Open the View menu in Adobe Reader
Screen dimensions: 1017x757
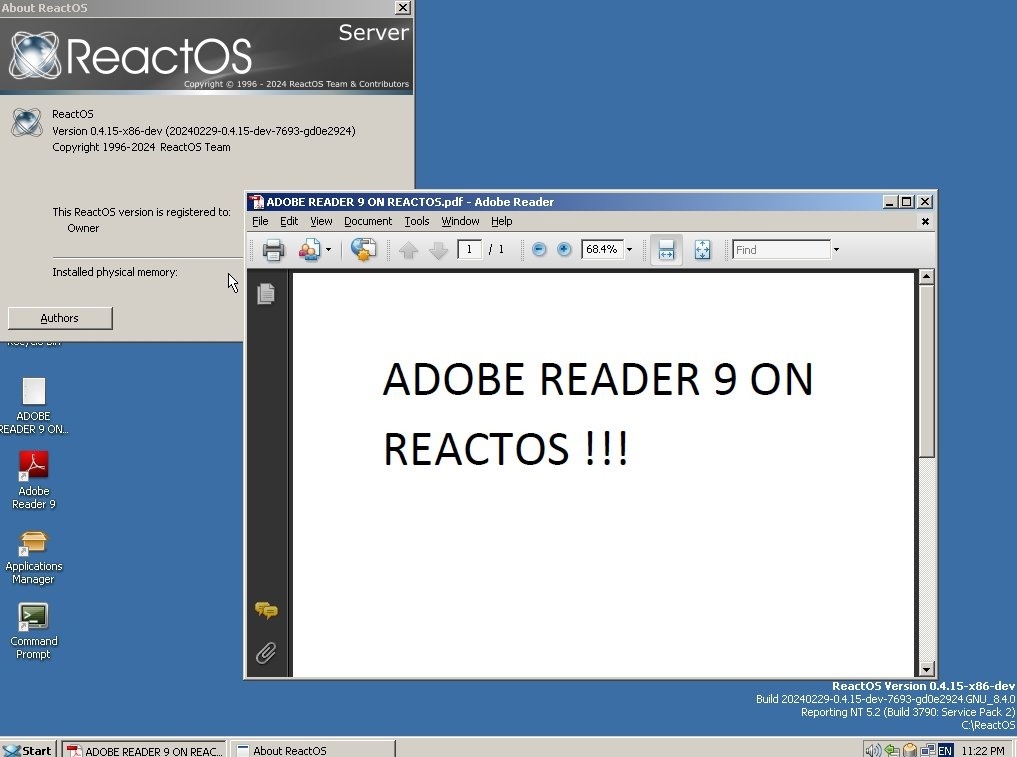320,221
